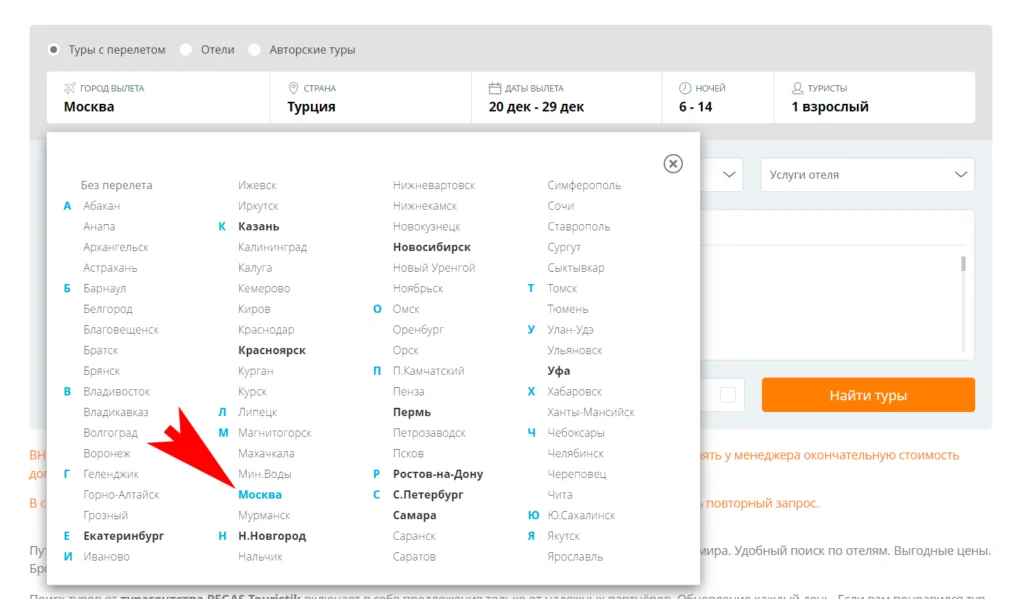Select "Хабаровск" city
This screenshot has width=1024, height=599.
point(574,391)
